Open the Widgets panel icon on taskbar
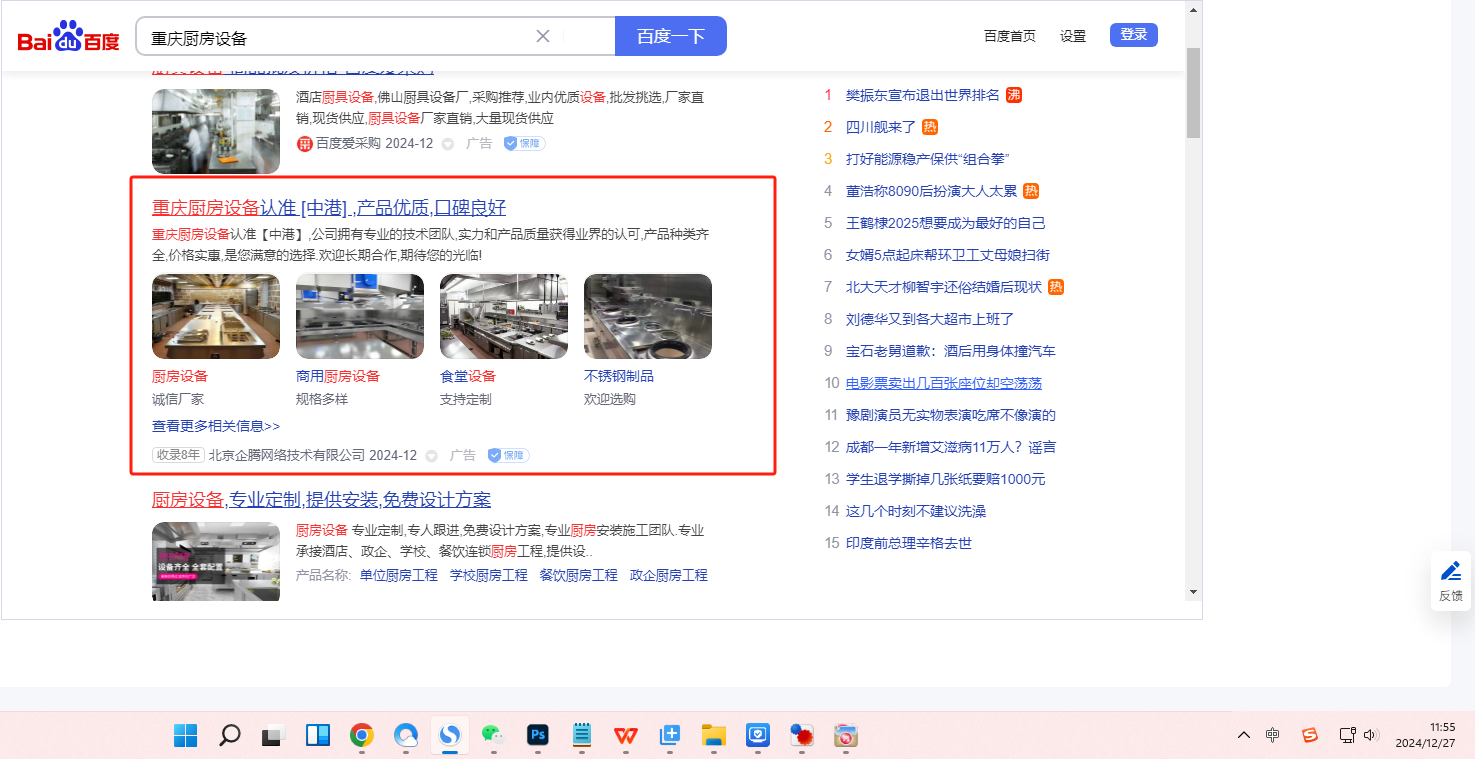This screenshot has width=1475, height=759. [x=317, y=736]
